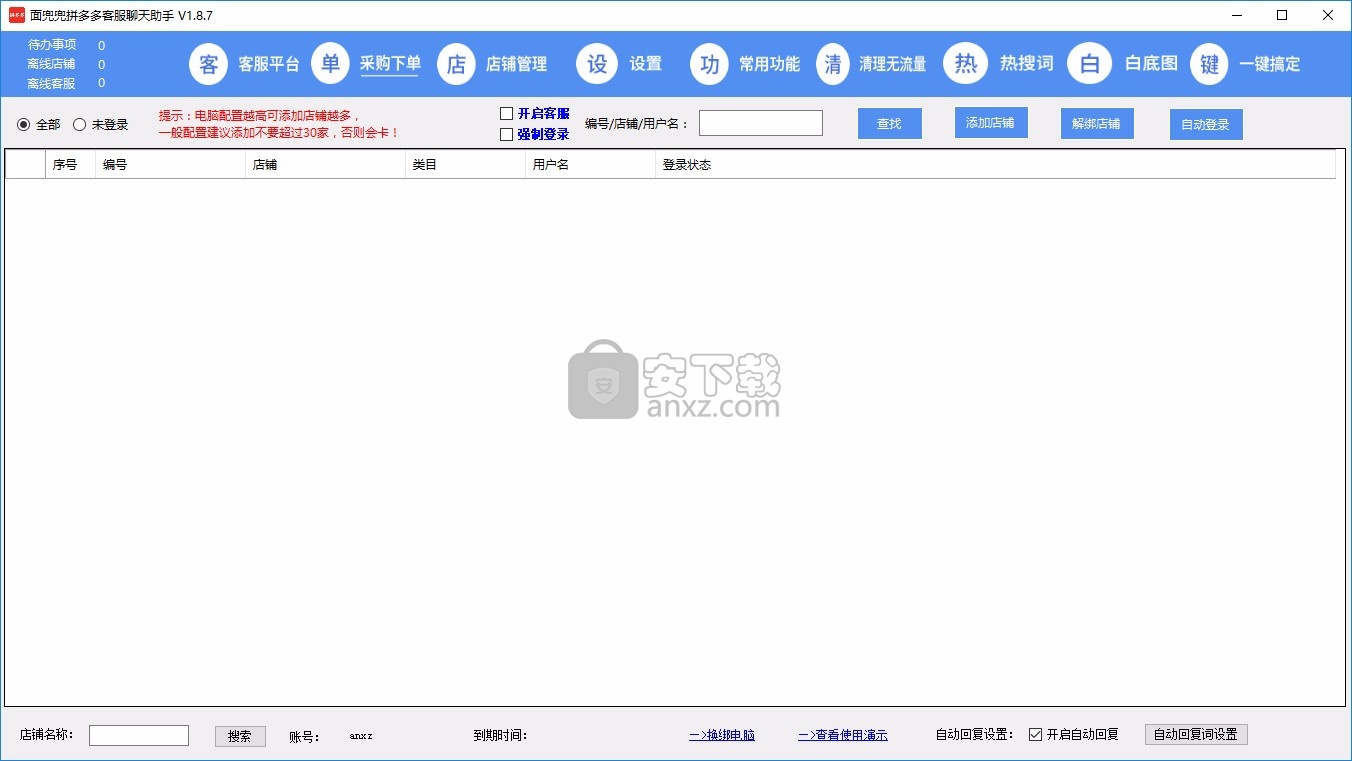Click the 店 store management circle icon
This screenshot has height=761, width=1352.
(x=456, y=64)
